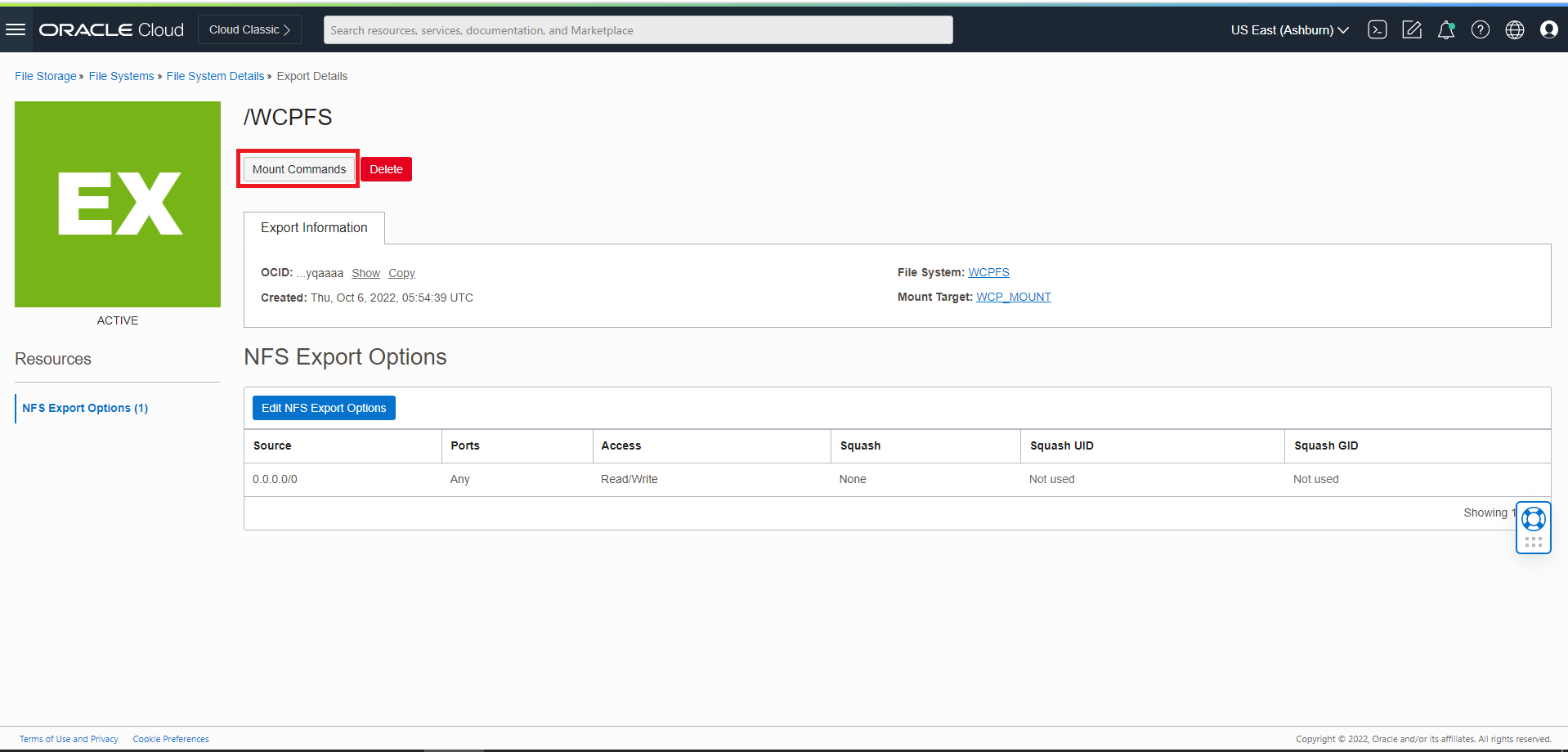This screenshot has height=752, width=1568.
Task: Open the WCP_MOUNT mount target link
Action: pos(1014,297)
